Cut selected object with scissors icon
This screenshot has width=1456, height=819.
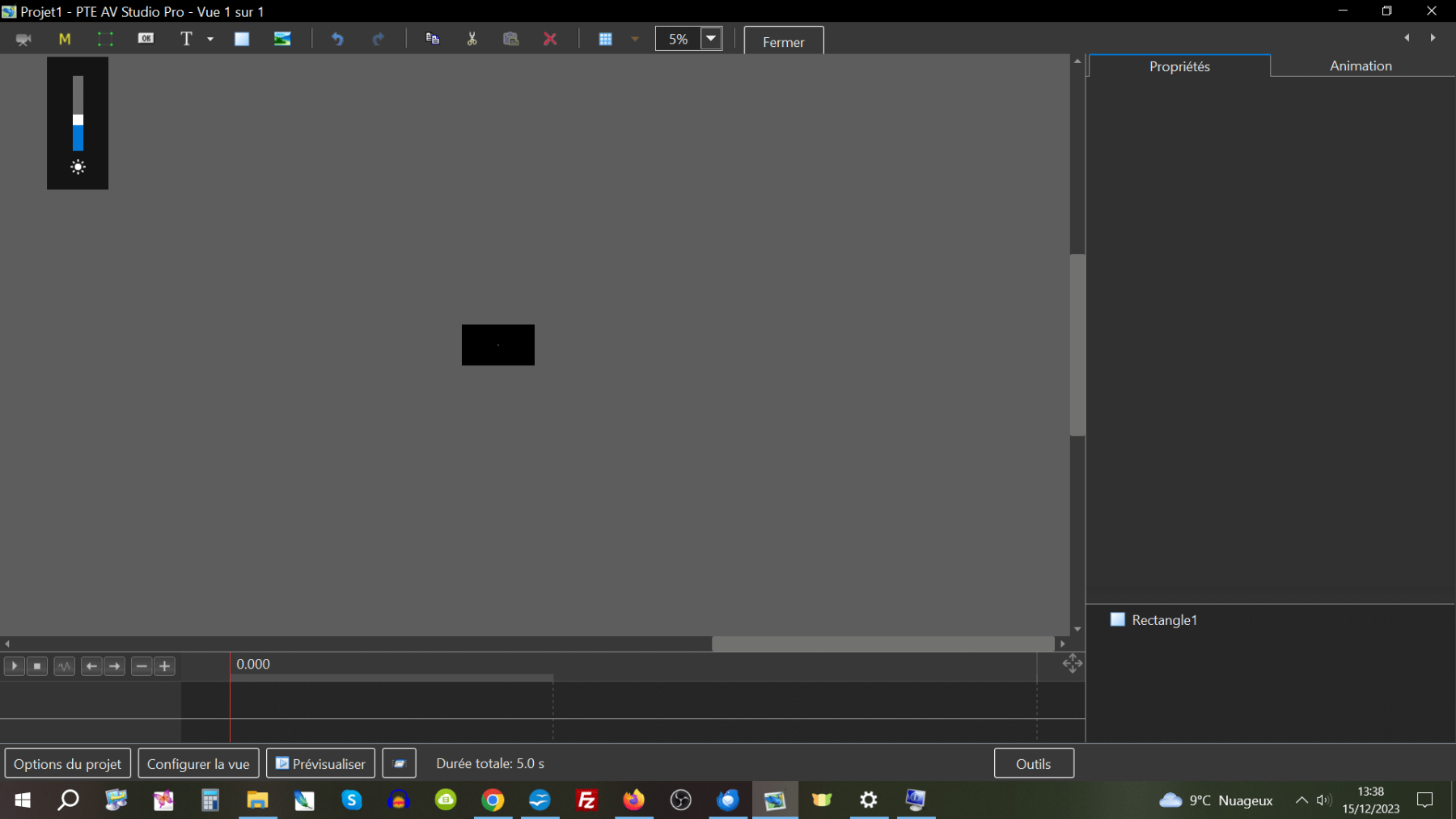[x=472, y=39]
